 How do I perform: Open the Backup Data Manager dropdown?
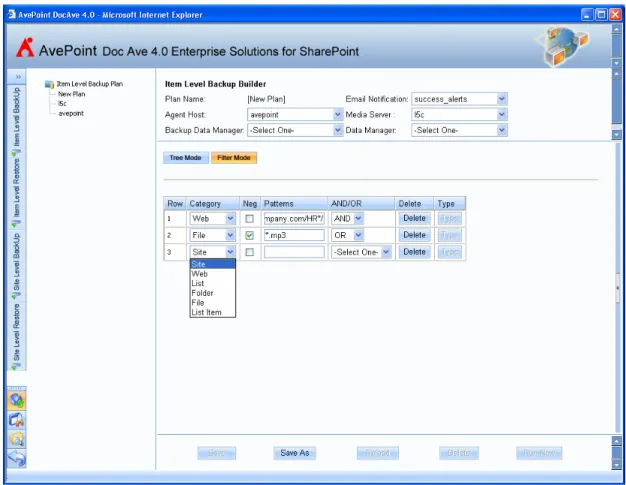(x=295, y=130)
